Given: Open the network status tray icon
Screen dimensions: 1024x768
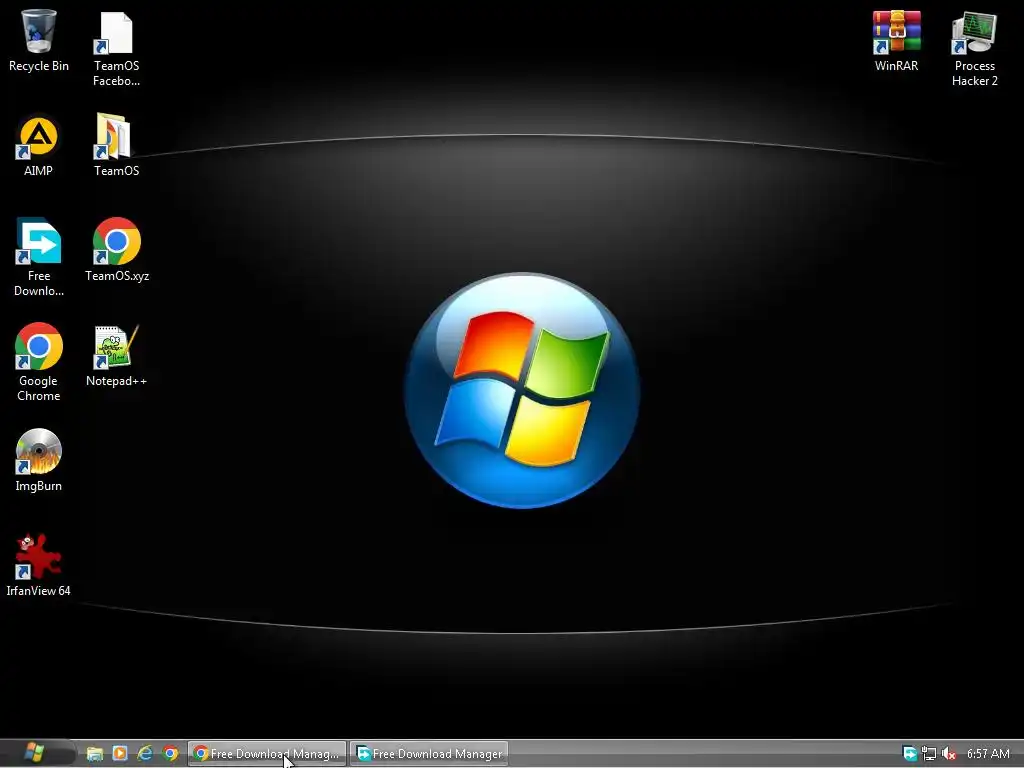Looking at the screenshot, I should tap(929, 754).
